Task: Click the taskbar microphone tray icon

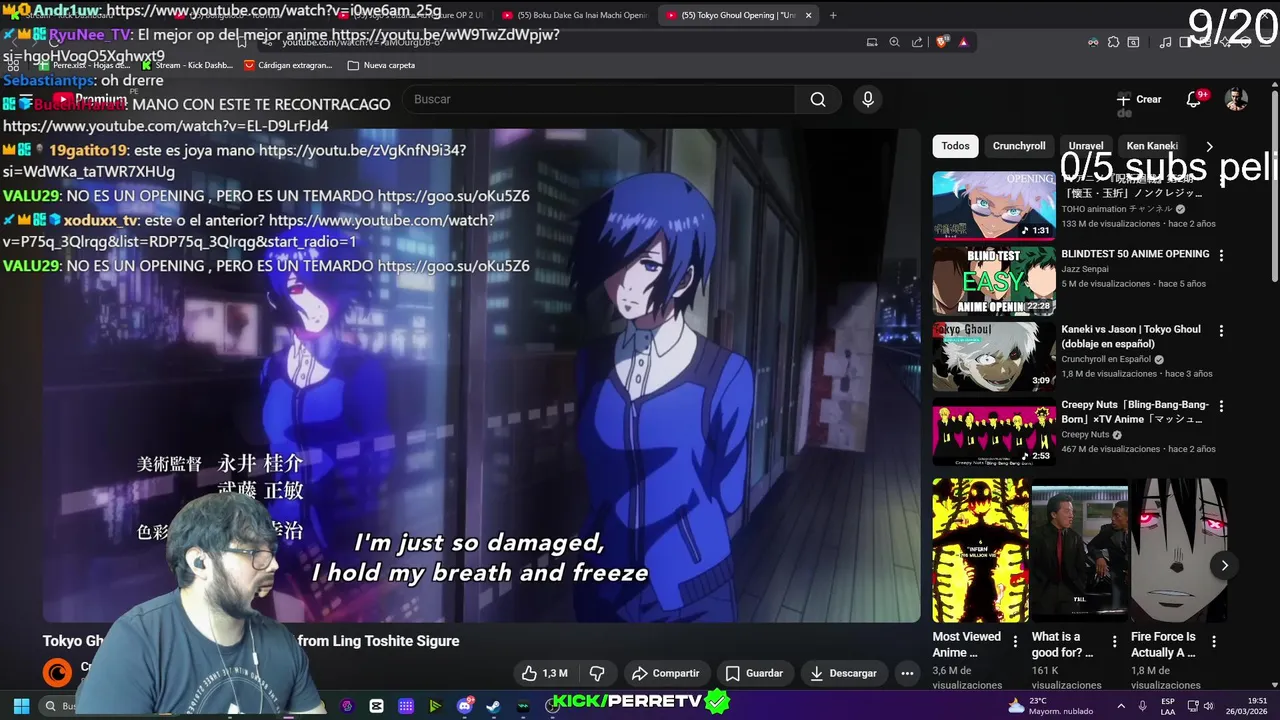Action: point(1142,706)
